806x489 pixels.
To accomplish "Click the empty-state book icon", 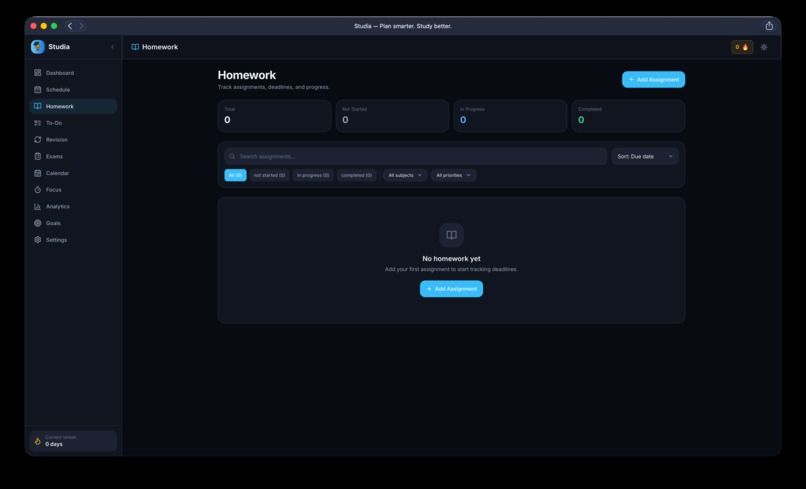I will (x=451, y=235).
